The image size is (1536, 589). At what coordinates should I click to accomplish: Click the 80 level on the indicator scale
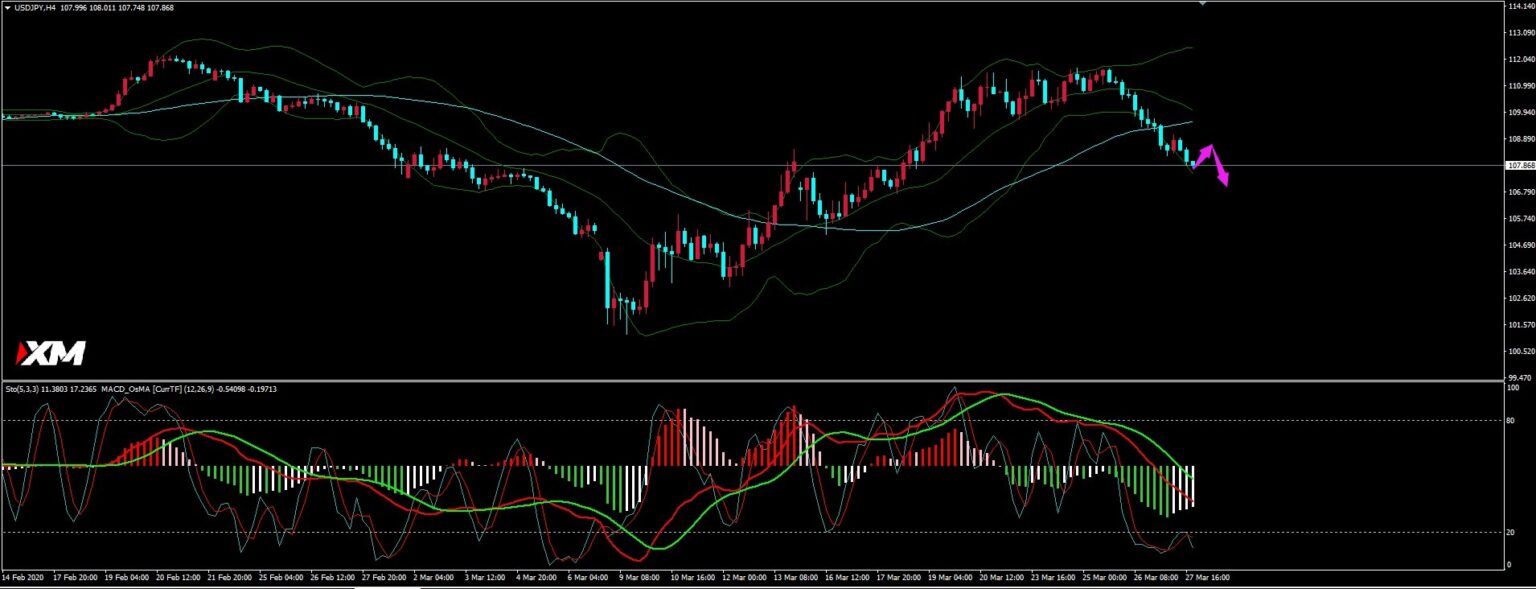click(x=1512, y=420)
